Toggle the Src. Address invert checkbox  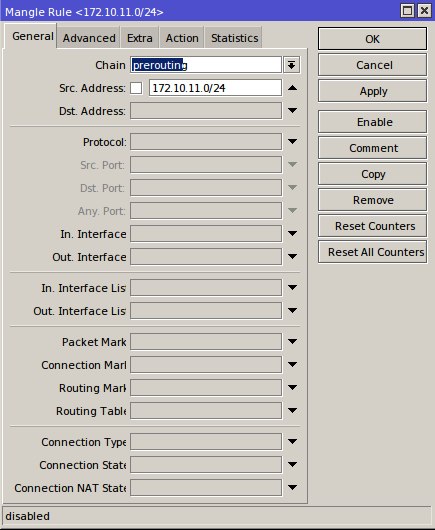[136, 88]
